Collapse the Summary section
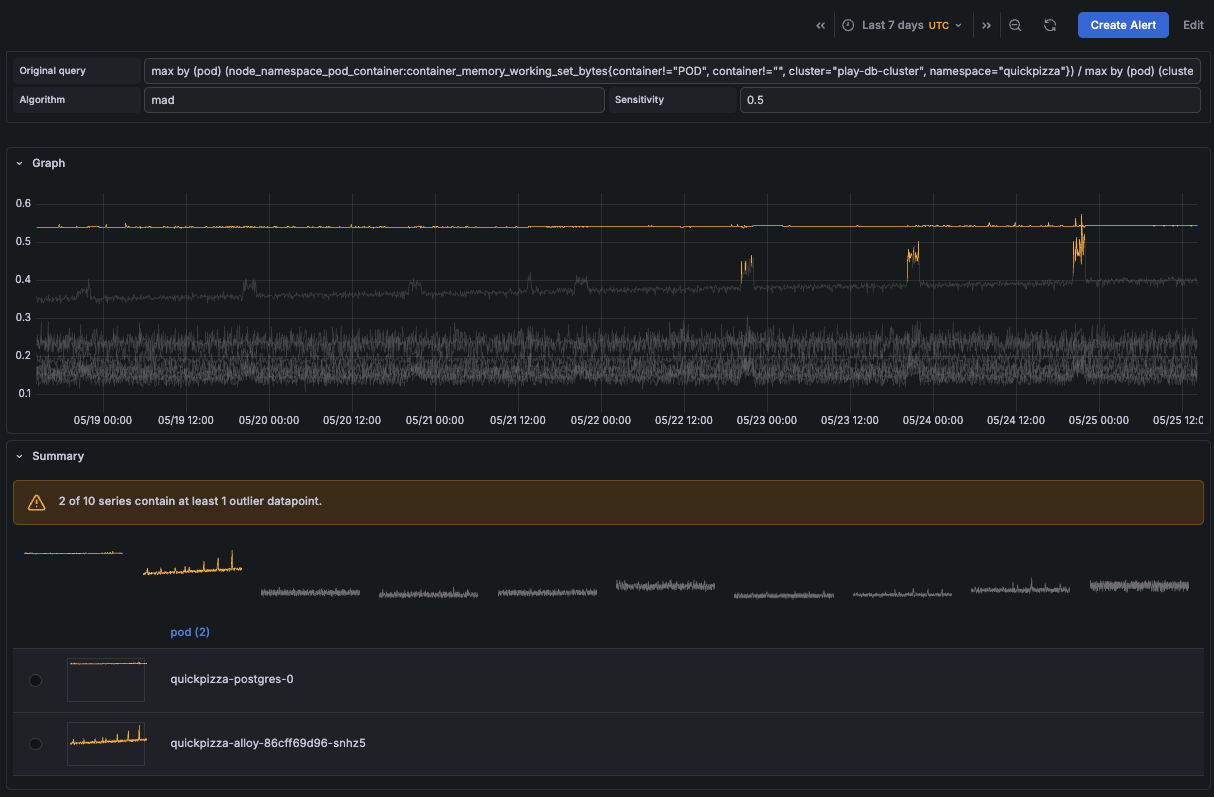This screenshot has width=1214, height=797. (19, 456)
